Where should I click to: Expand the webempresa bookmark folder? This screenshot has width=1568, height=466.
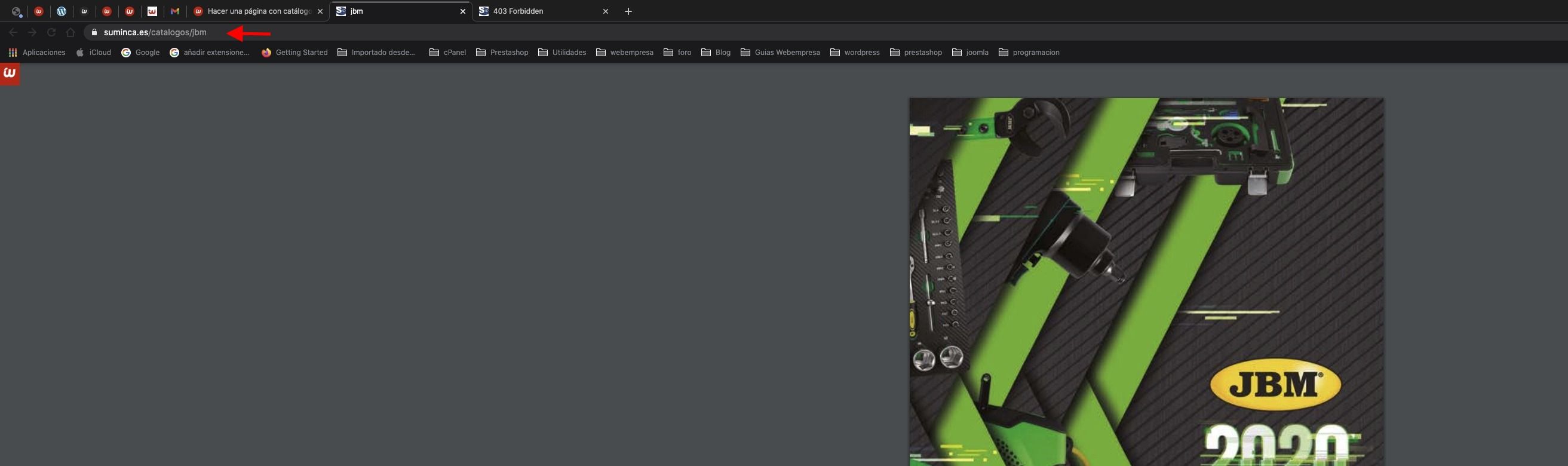[625, 53]
